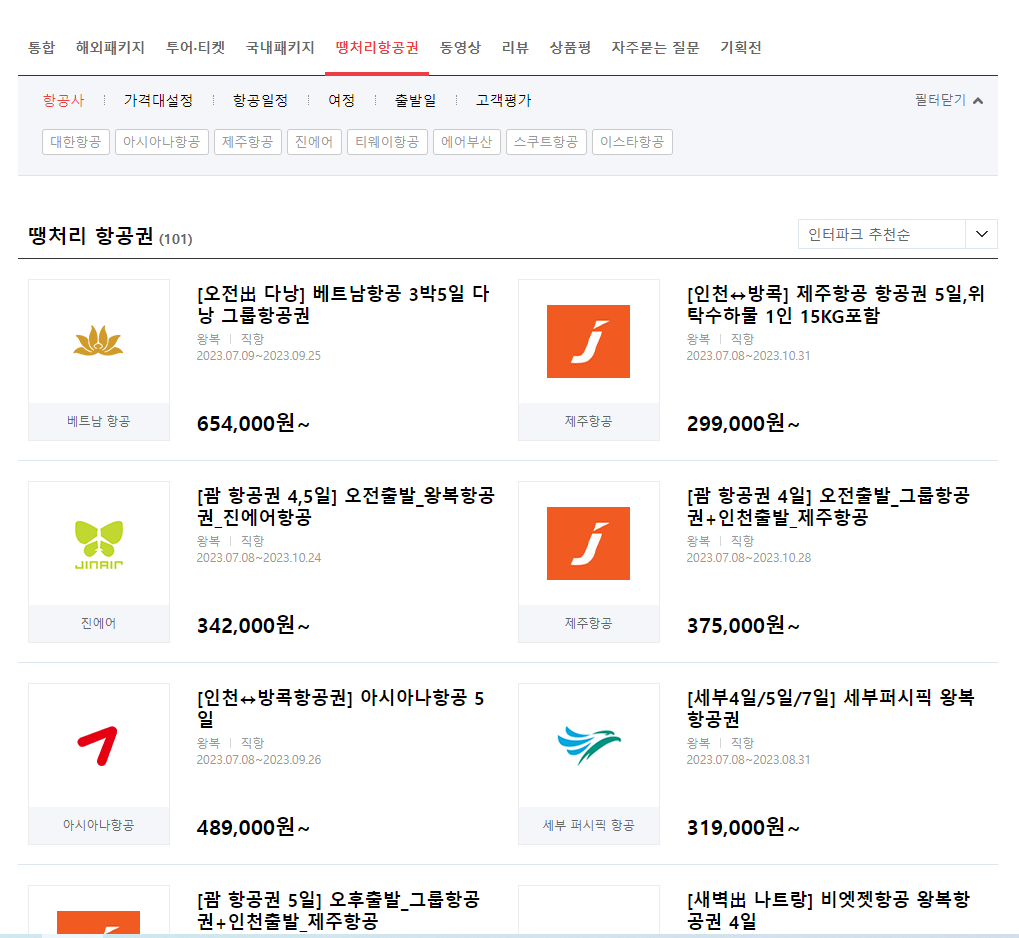The image size is (1019, 938).
Task: Toggle the 대한항공 airline filter
Action: pyautogui.click(x=75, y=142)
